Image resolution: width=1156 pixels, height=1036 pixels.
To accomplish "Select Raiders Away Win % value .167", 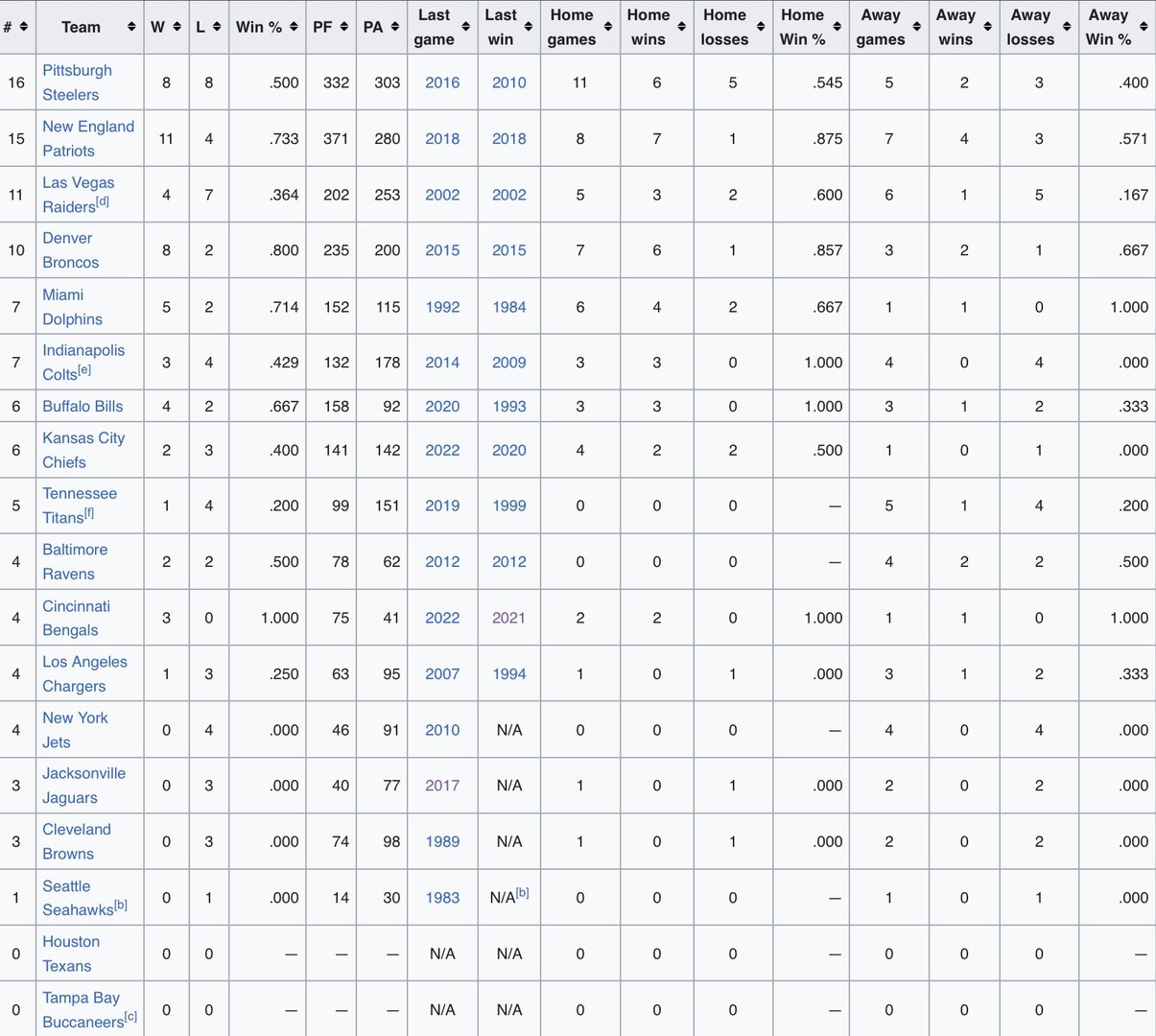I will 1133,195.
